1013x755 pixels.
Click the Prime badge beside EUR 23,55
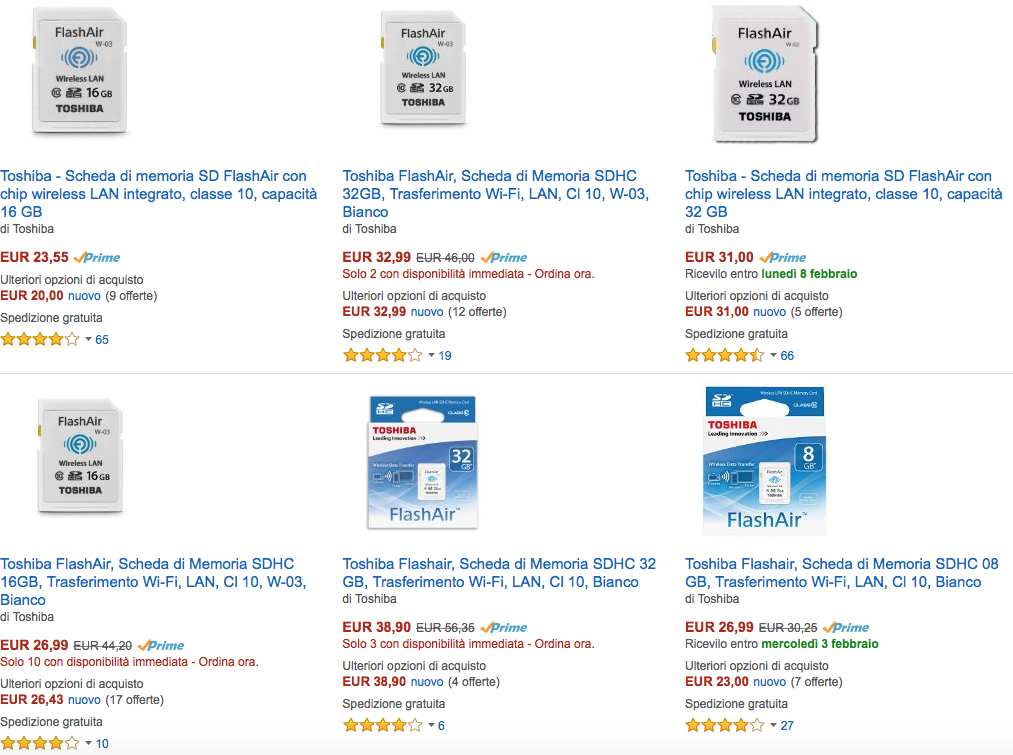(98, 257)
